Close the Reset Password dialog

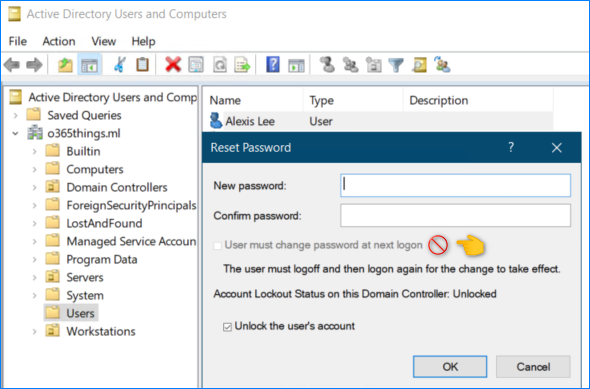point(557,147)
